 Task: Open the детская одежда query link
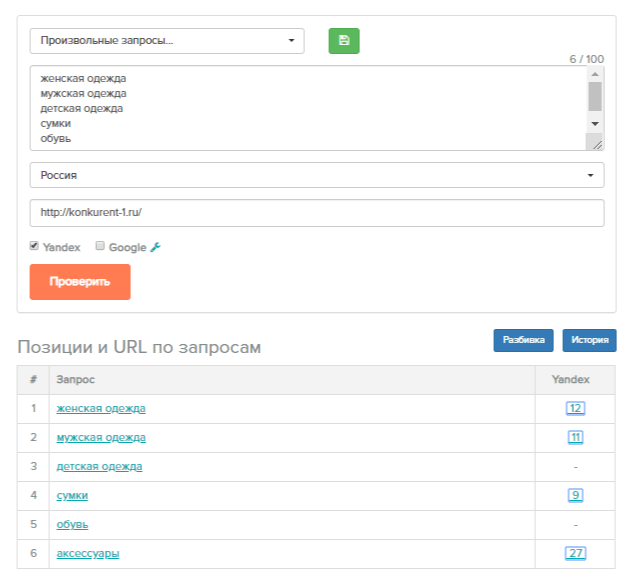pyautogui.click(x=99, y=466)
